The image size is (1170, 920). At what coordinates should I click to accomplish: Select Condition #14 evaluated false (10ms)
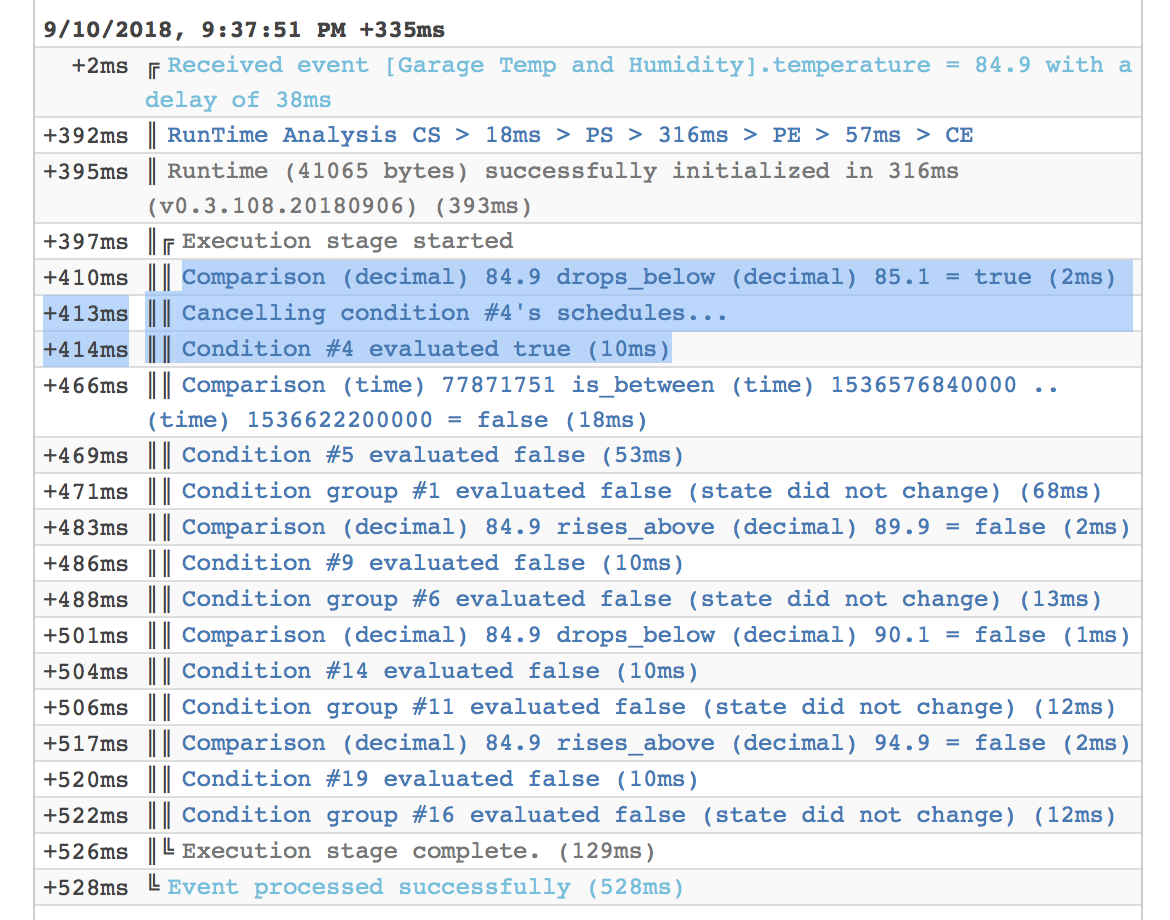click(x=440, y=671)
